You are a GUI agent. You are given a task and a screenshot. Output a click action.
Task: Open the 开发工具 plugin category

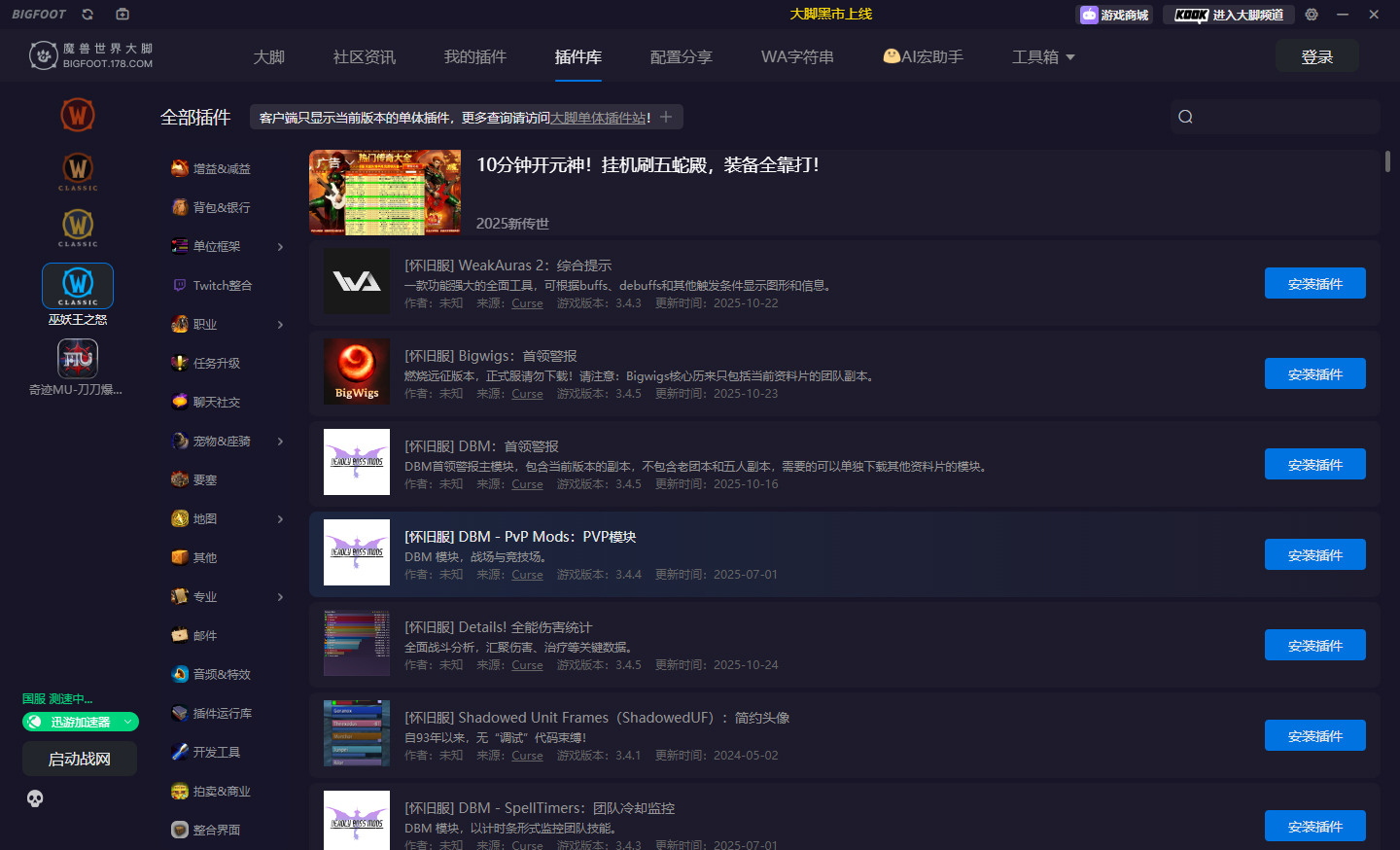tap(205, 752)
